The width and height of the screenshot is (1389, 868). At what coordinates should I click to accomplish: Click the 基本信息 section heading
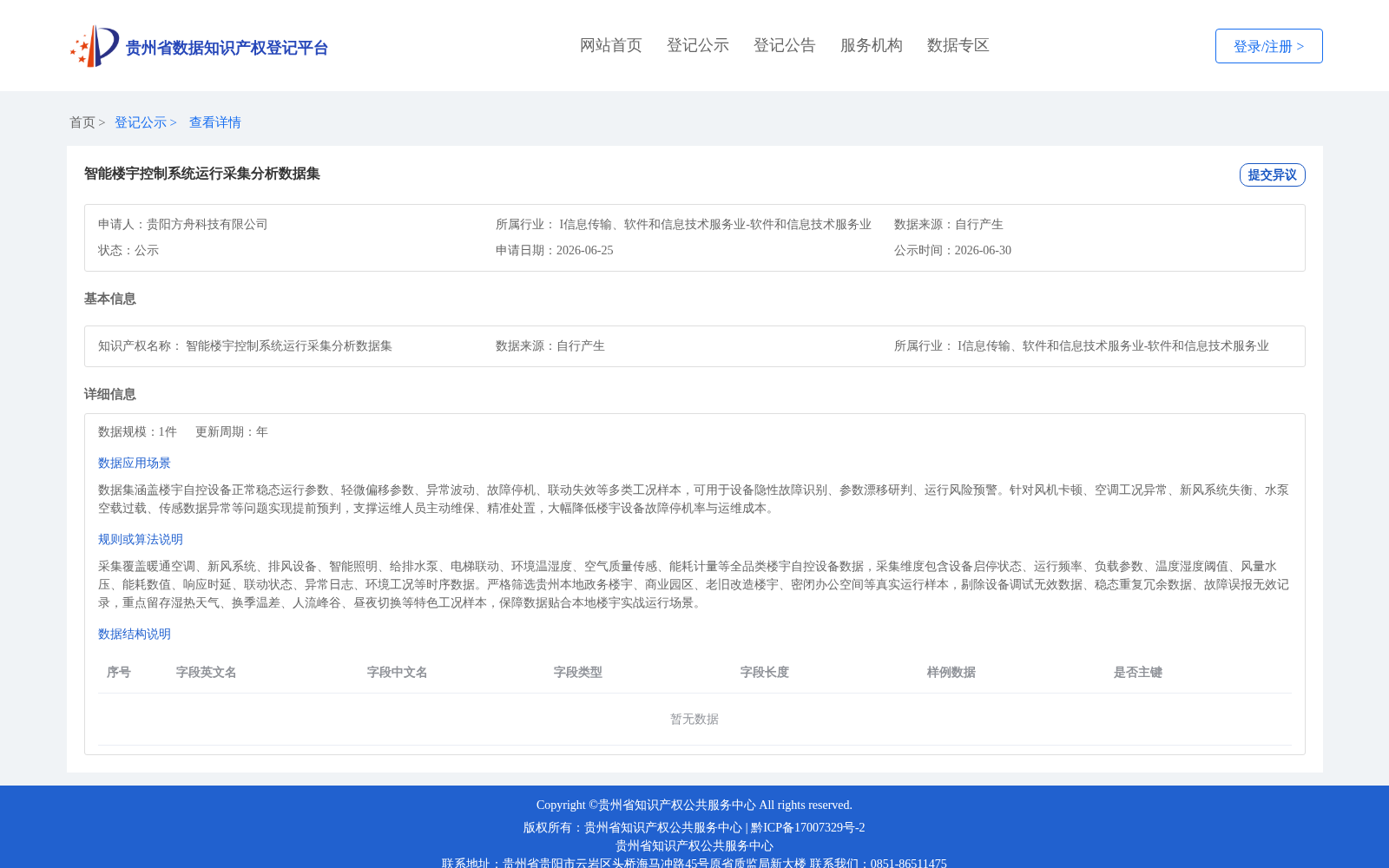coord(110,299)
